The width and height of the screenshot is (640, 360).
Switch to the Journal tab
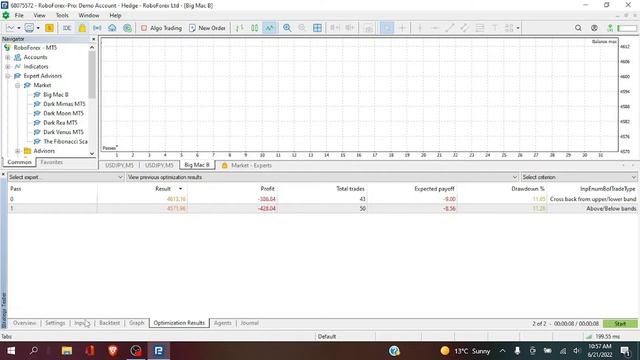pos(249,323)
